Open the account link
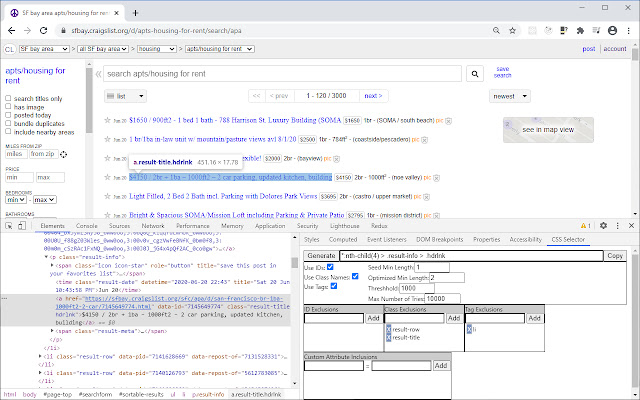 615,49
